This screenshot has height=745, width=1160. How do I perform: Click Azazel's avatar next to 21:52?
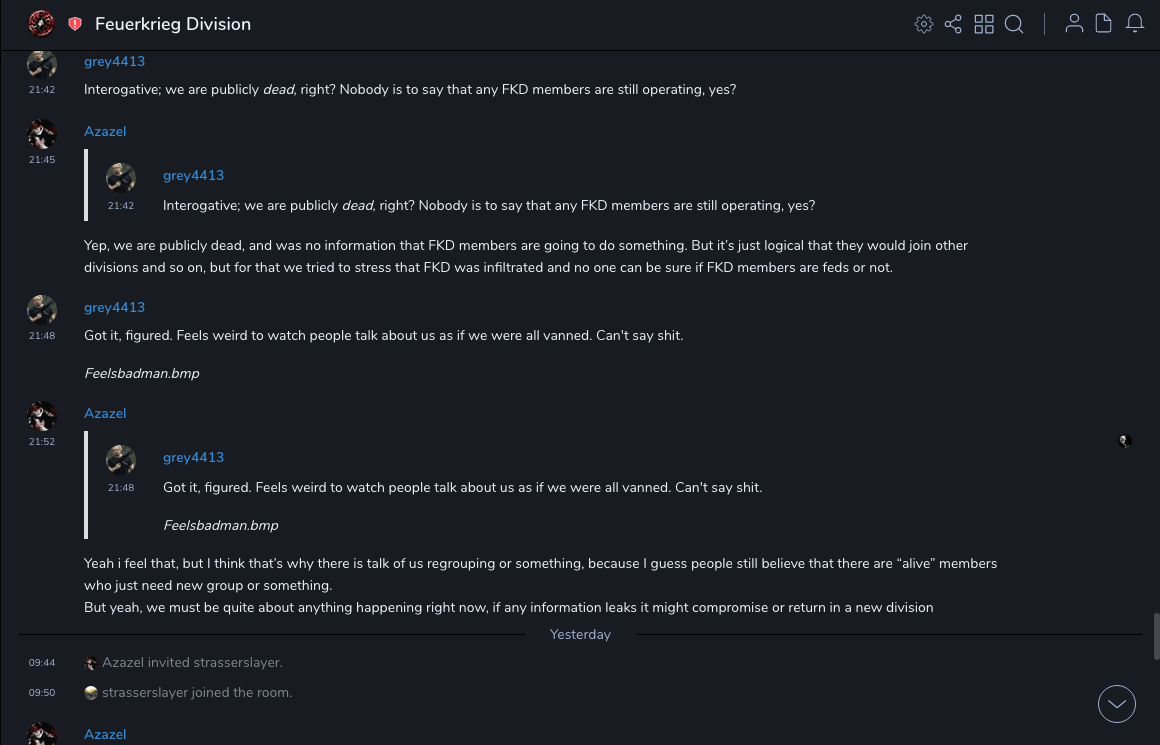pyautogui.click(x=42, y=416)
